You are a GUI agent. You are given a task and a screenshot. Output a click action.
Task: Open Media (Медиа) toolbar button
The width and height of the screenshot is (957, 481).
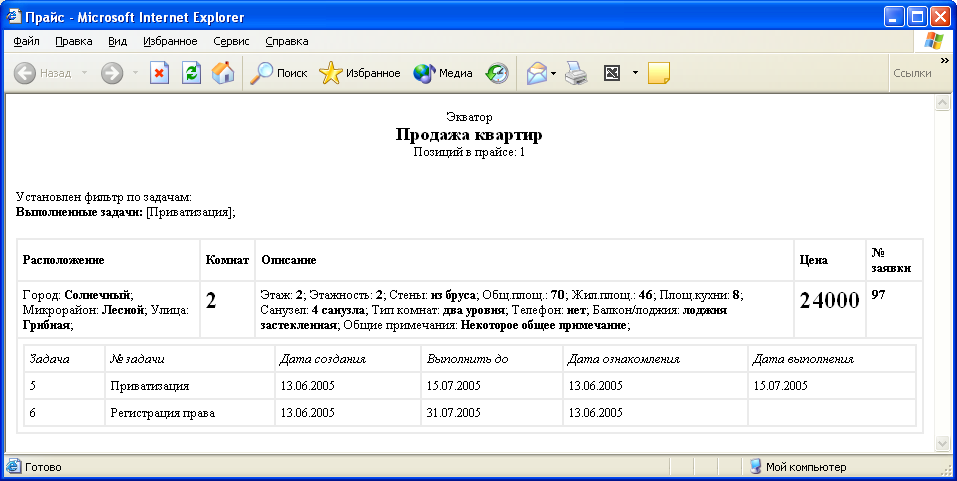[442, 73]
